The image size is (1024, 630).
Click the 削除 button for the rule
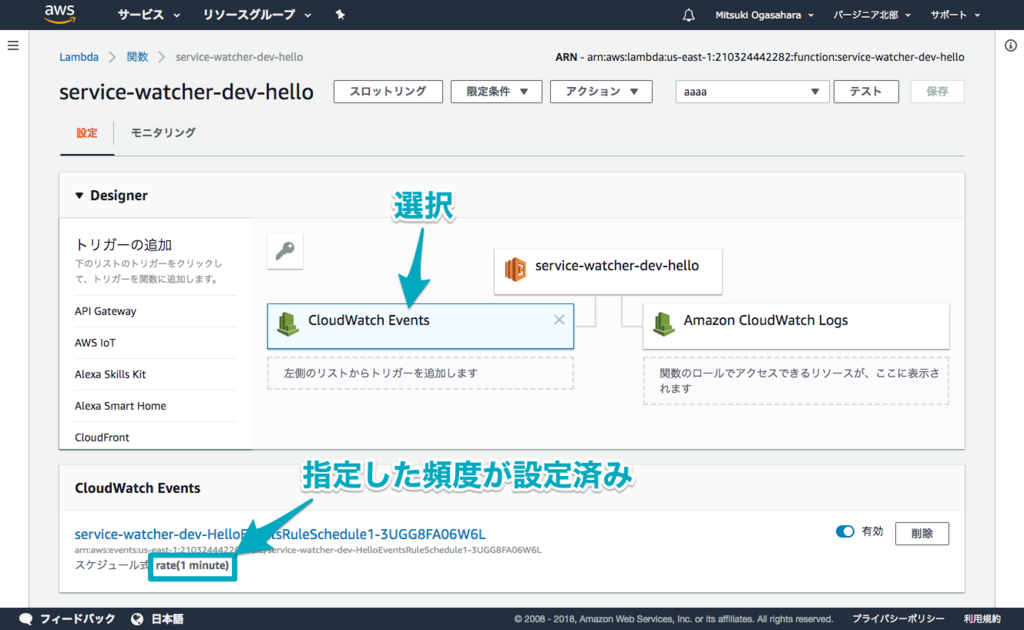point(922,533)
